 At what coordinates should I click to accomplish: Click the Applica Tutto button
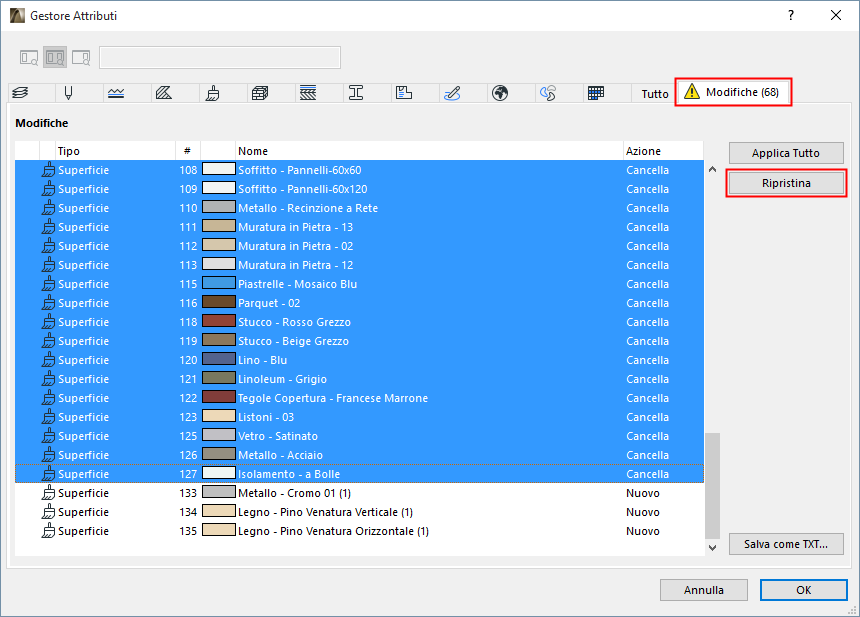[x=786, y=153]
